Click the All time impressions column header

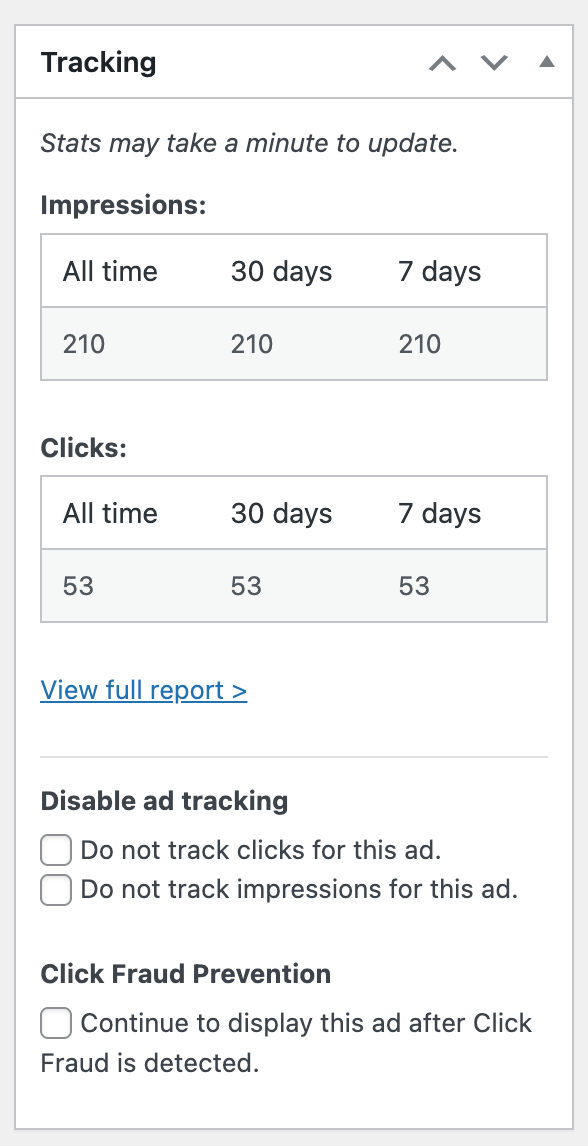click(110, 271)
